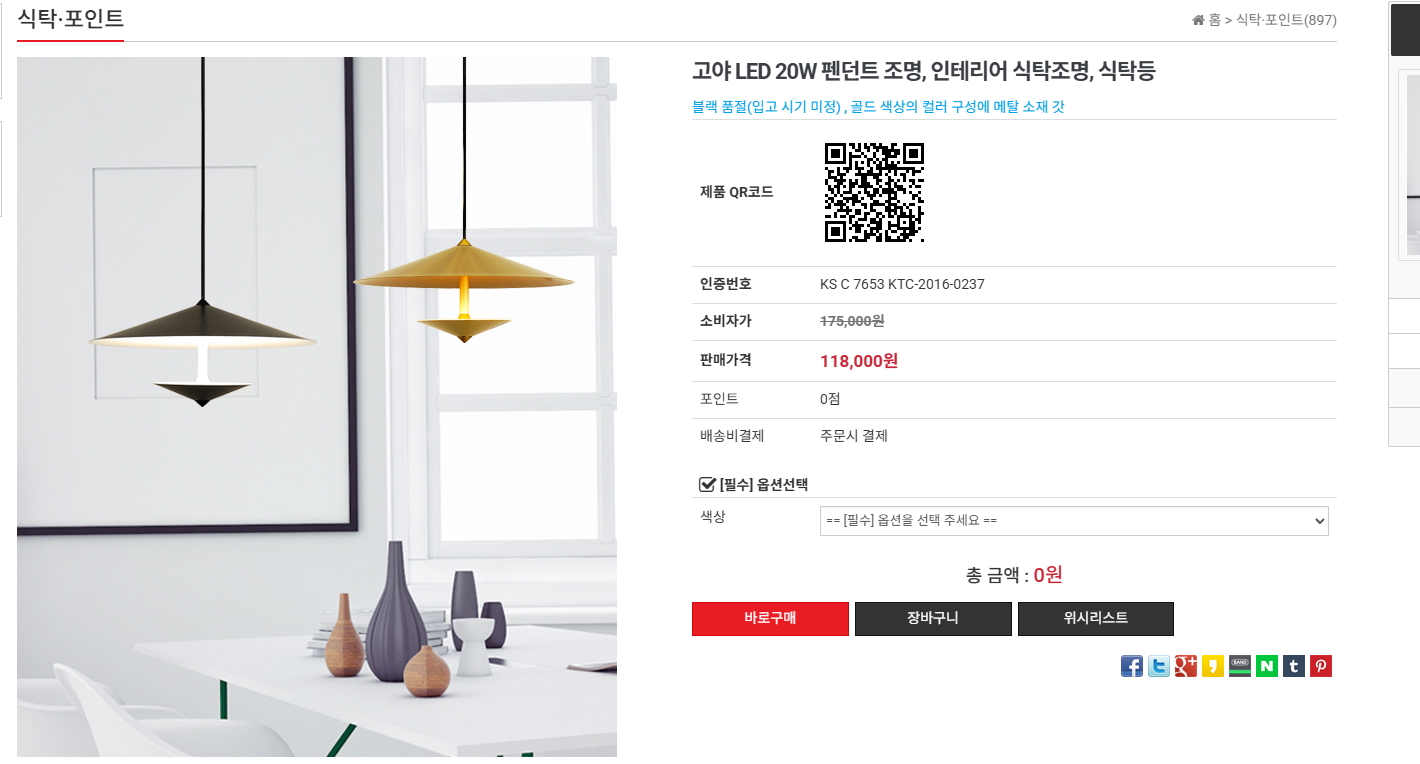The width and height of the screenshot is (1420, 764).
Task: Share product on Tumblr
Action: (1294, 666)
